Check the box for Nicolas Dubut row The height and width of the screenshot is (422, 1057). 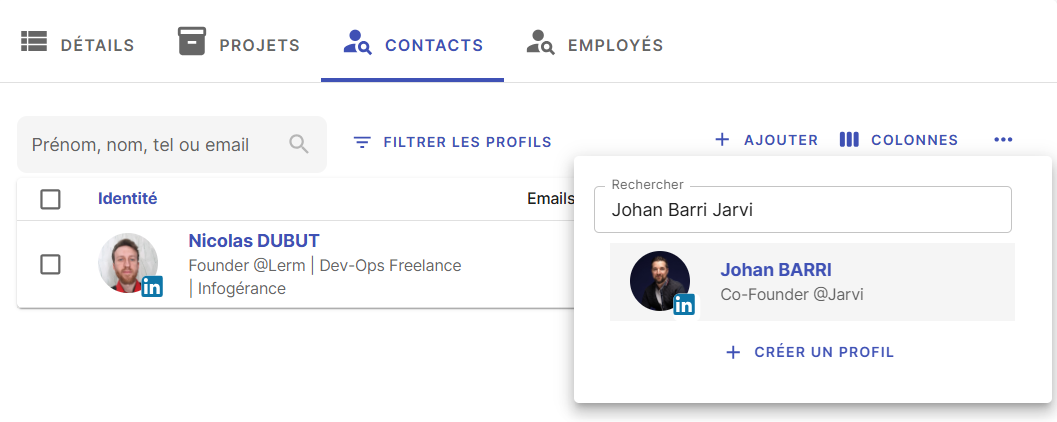50,264
